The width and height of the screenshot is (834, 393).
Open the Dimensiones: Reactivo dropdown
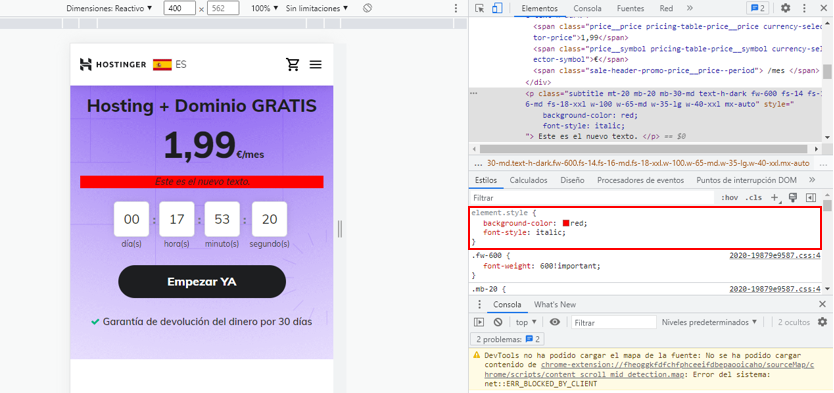tap(109, 9)
